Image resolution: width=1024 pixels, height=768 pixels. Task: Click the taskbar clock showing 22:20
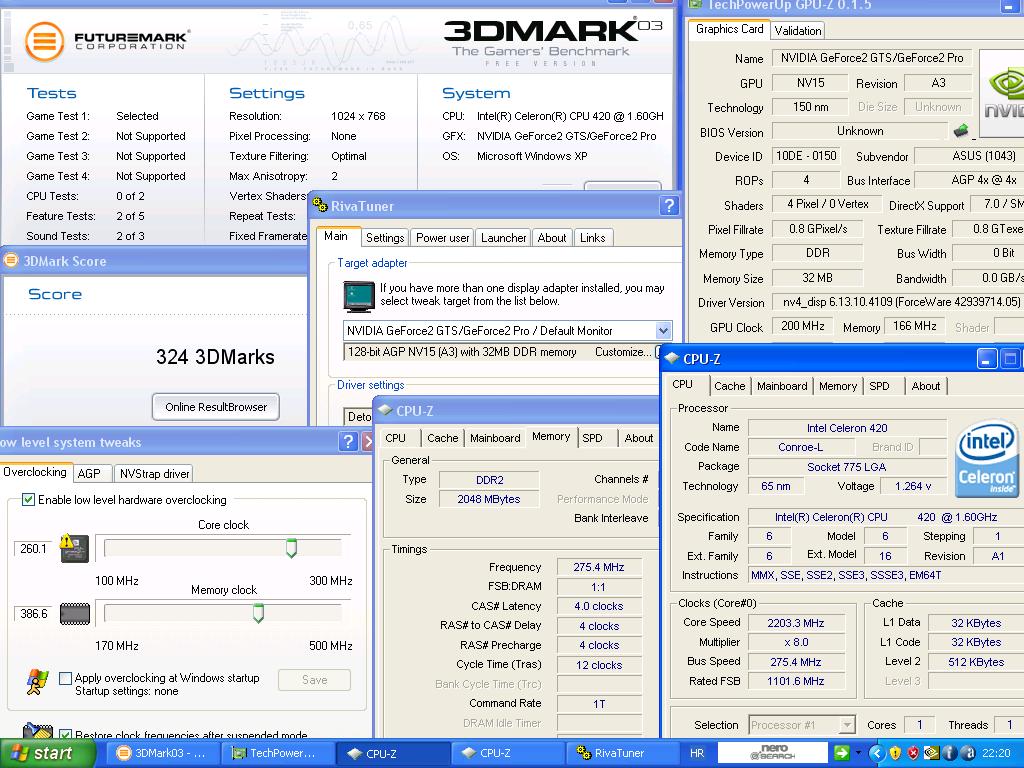point(996,753)
